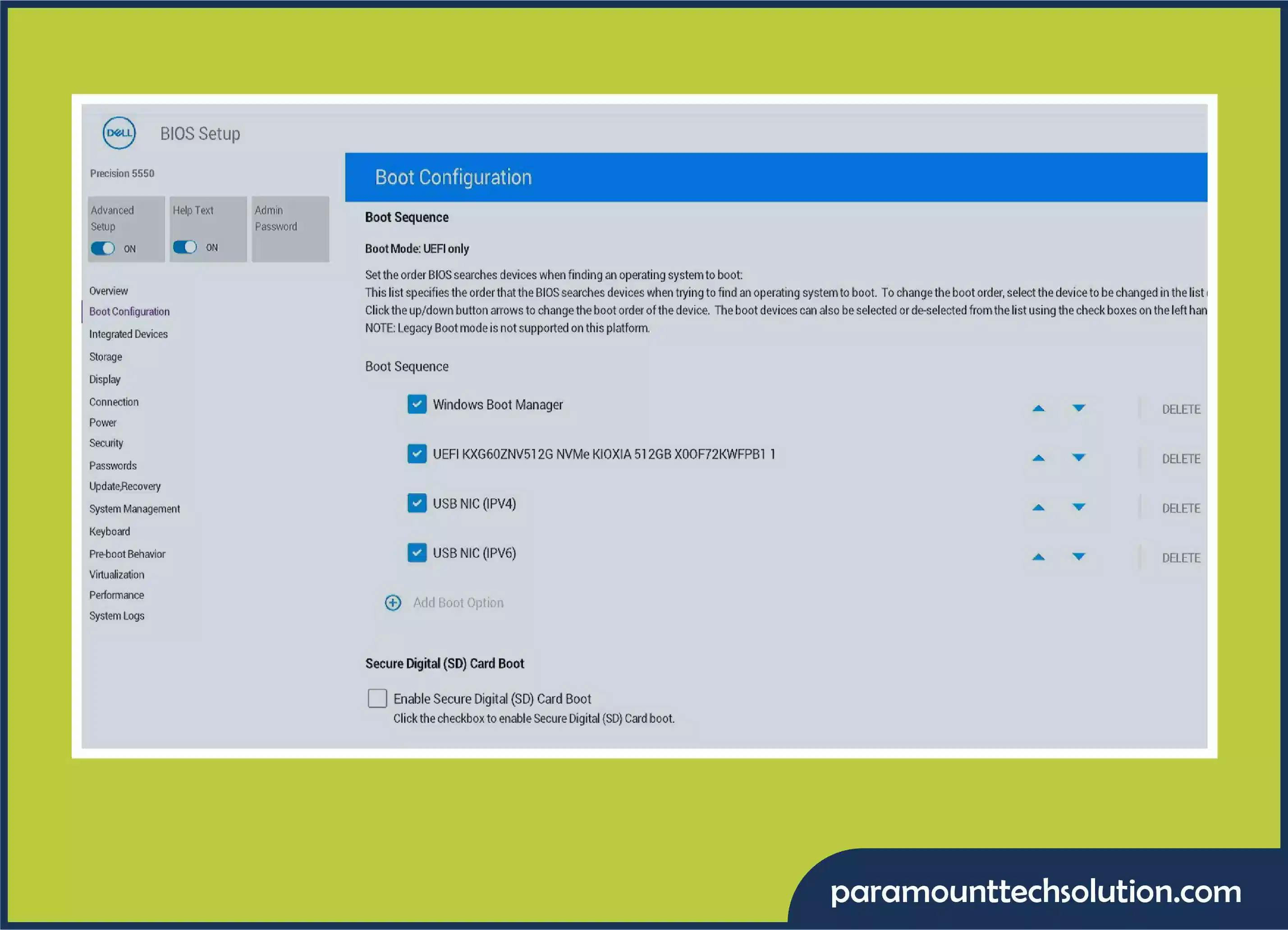Move Windows Boot Manager up arrow
The width and height of the screenshot is (1288, 930).
click(1038, 408)
